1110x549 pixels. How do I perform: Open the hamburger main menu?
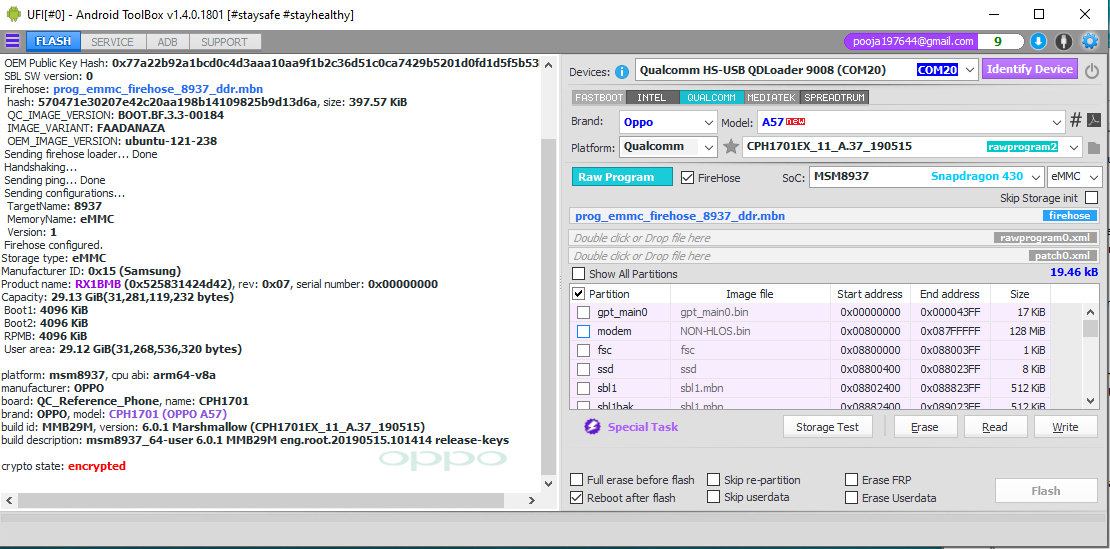(13, 41)
